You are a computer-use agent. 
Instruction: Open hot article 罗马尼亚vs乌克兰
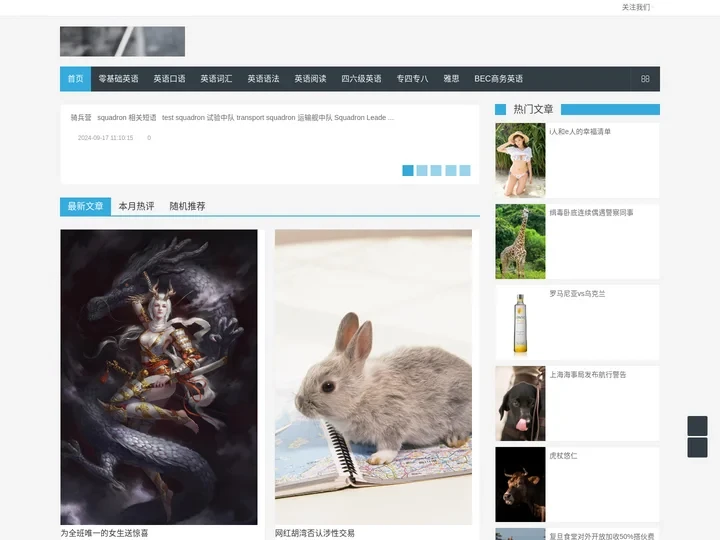tap(577, 294)
